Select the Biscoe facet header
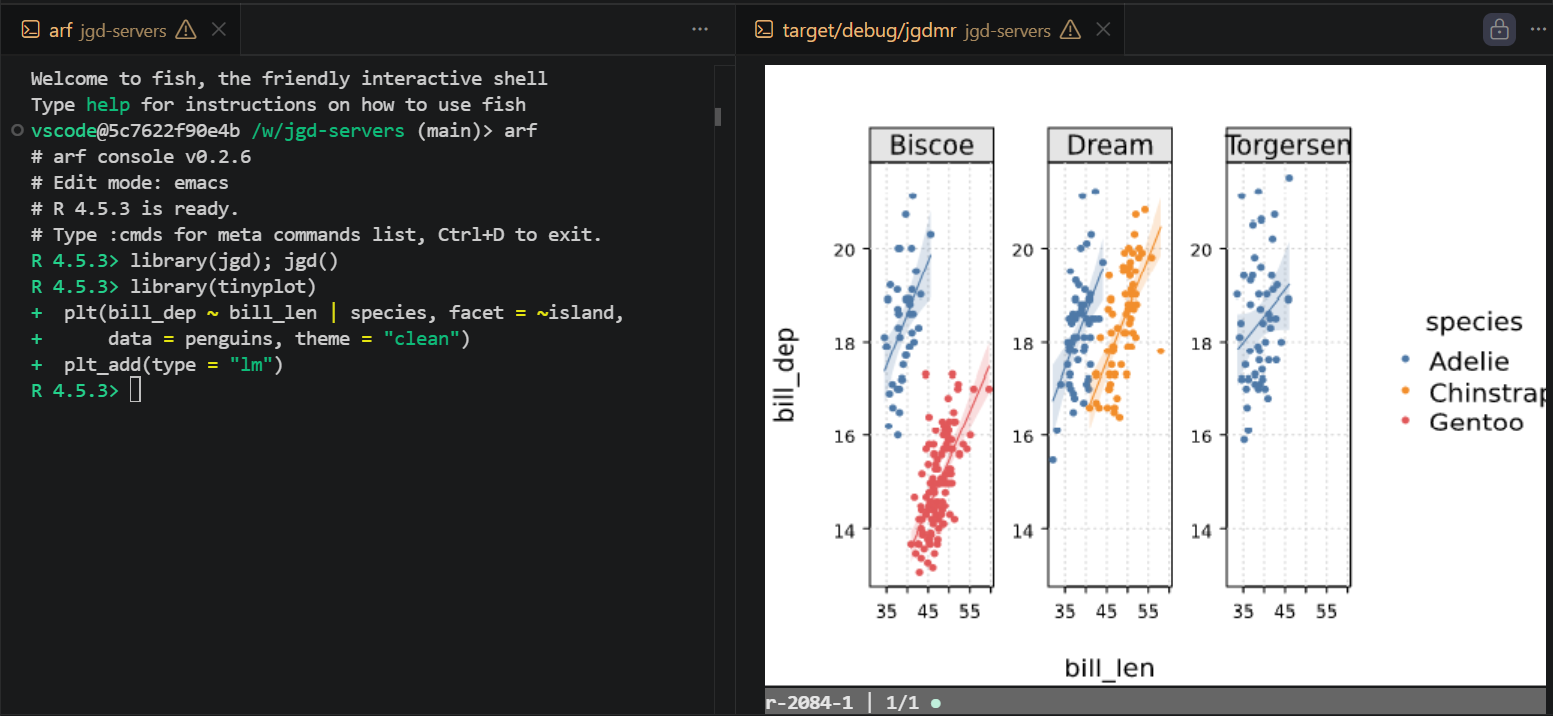 coord(931,145)
